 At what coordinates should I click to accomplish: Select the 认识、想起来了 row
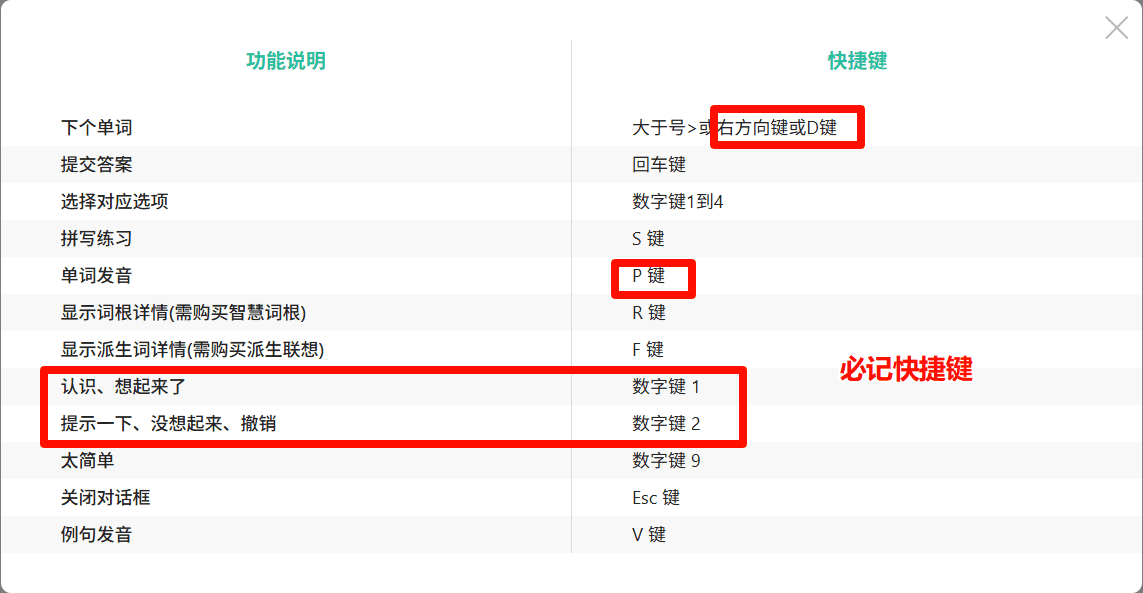coord(572,387)
